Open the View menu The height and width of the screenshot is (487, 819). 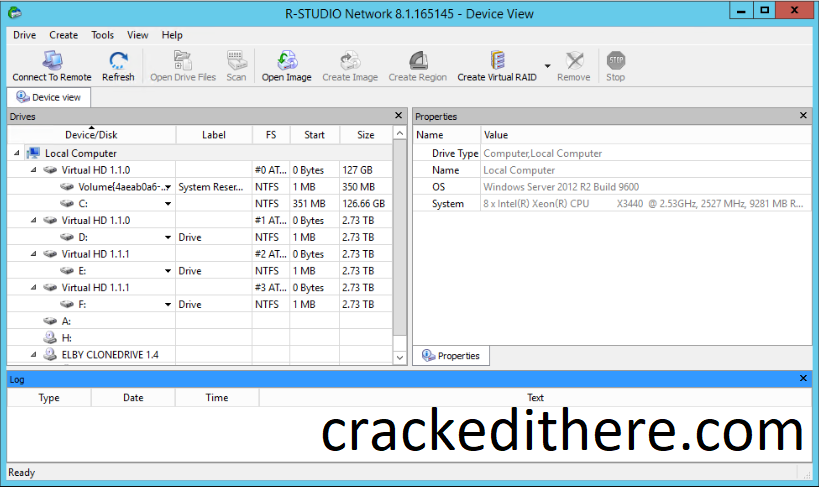point(137,35)
